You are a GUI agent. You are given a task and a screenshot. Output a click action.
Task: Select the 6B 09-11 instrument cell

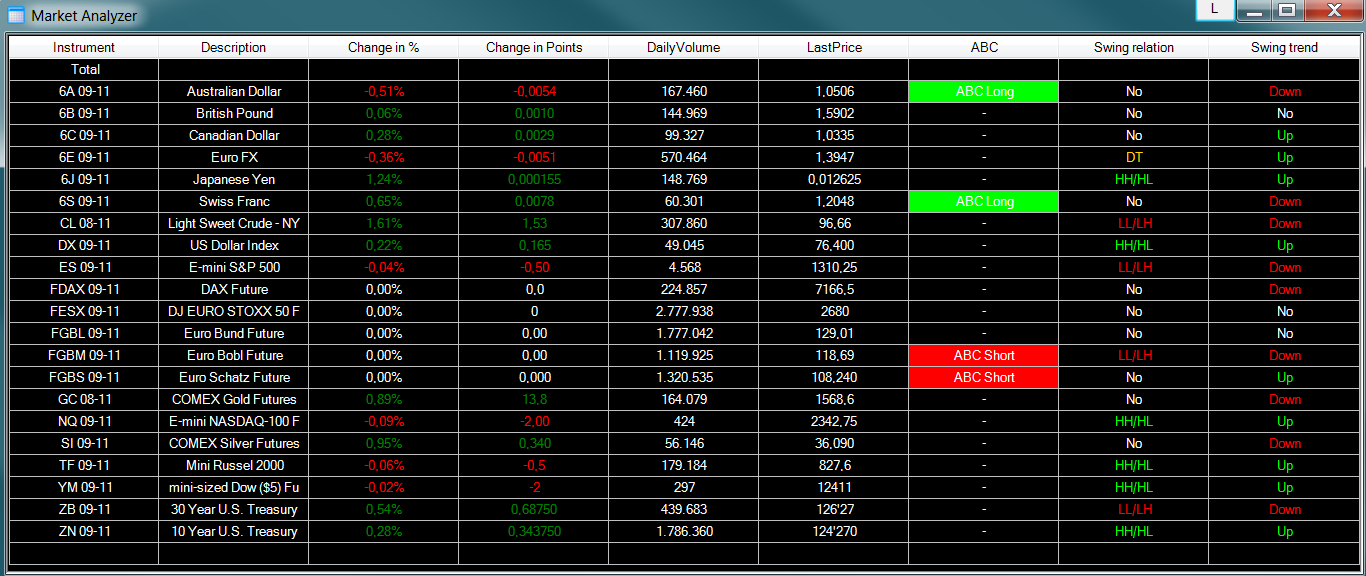pyautogui.click(x=84, y=113)
